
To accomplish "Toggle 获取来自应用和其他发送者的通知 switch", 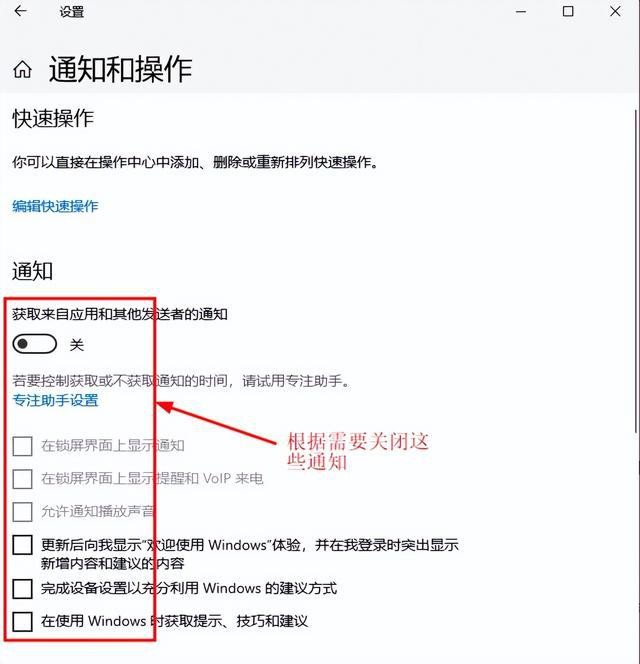I will click(35, 344).
